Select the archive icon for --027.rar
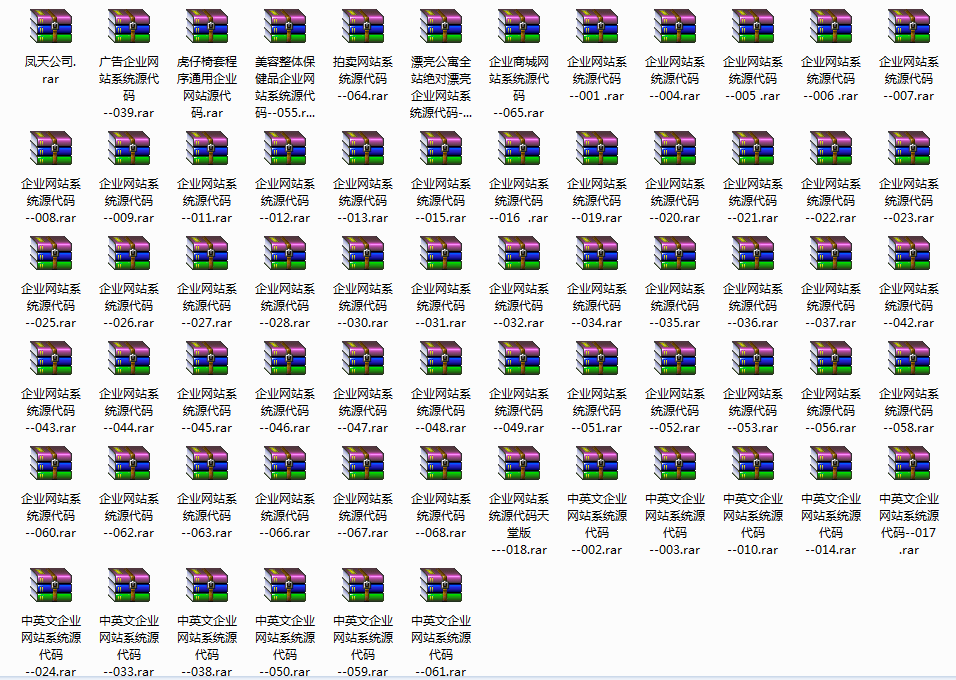 [207, 253]
